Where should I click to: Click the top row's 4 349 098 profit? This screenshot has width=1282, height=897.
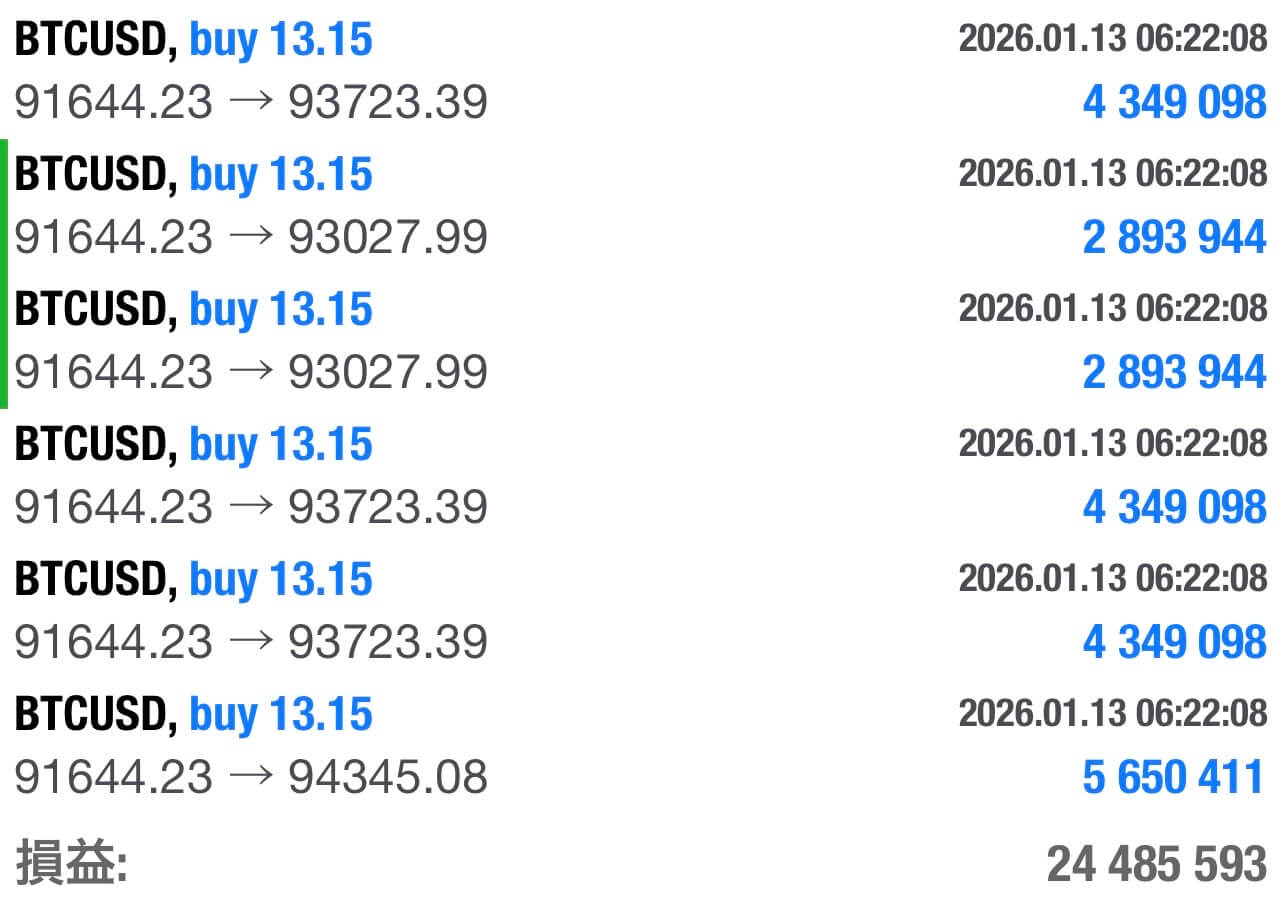pos(1174,102)
